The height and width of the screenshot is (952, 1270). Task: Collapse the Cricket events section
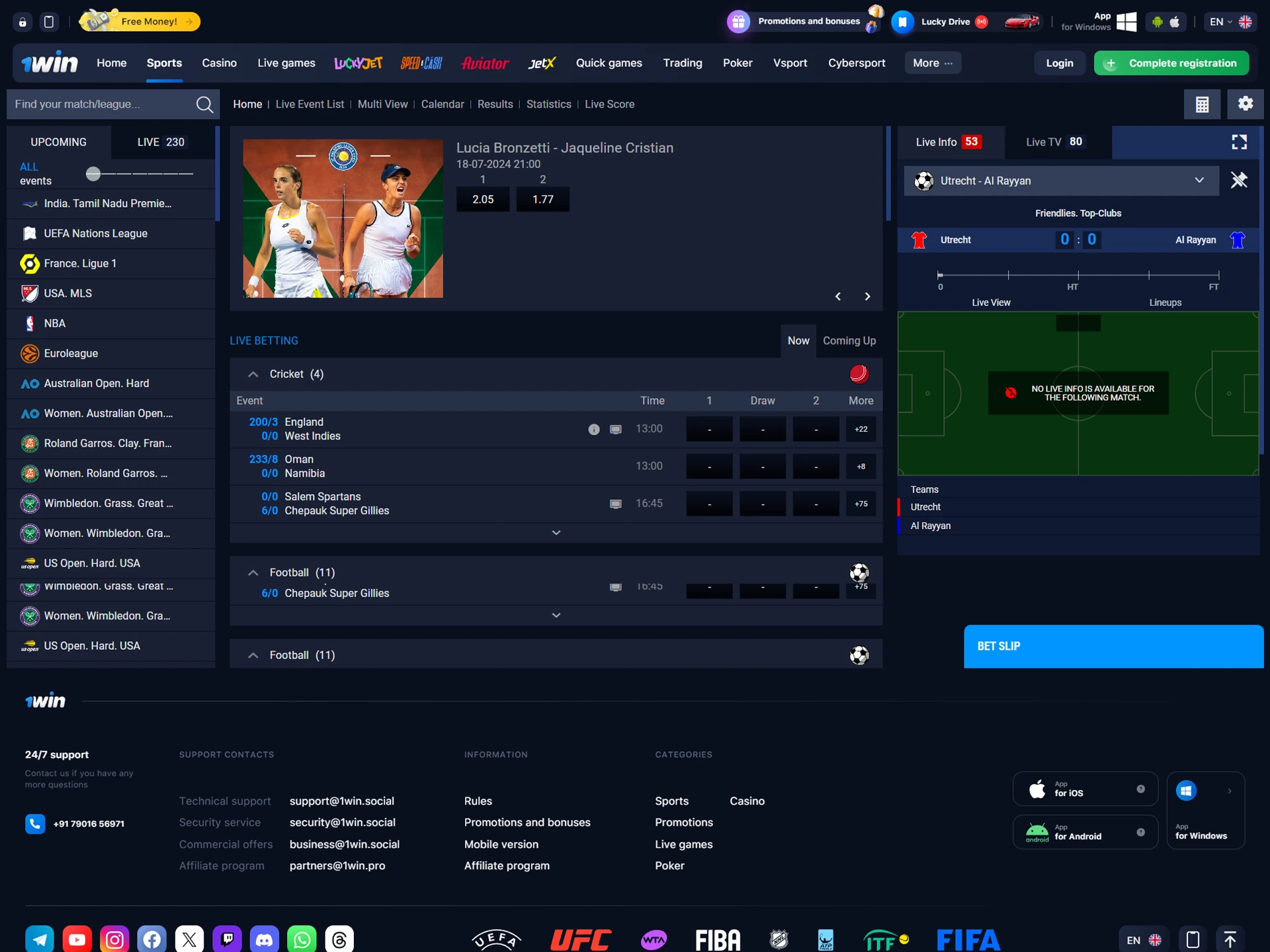click(253, 374)
